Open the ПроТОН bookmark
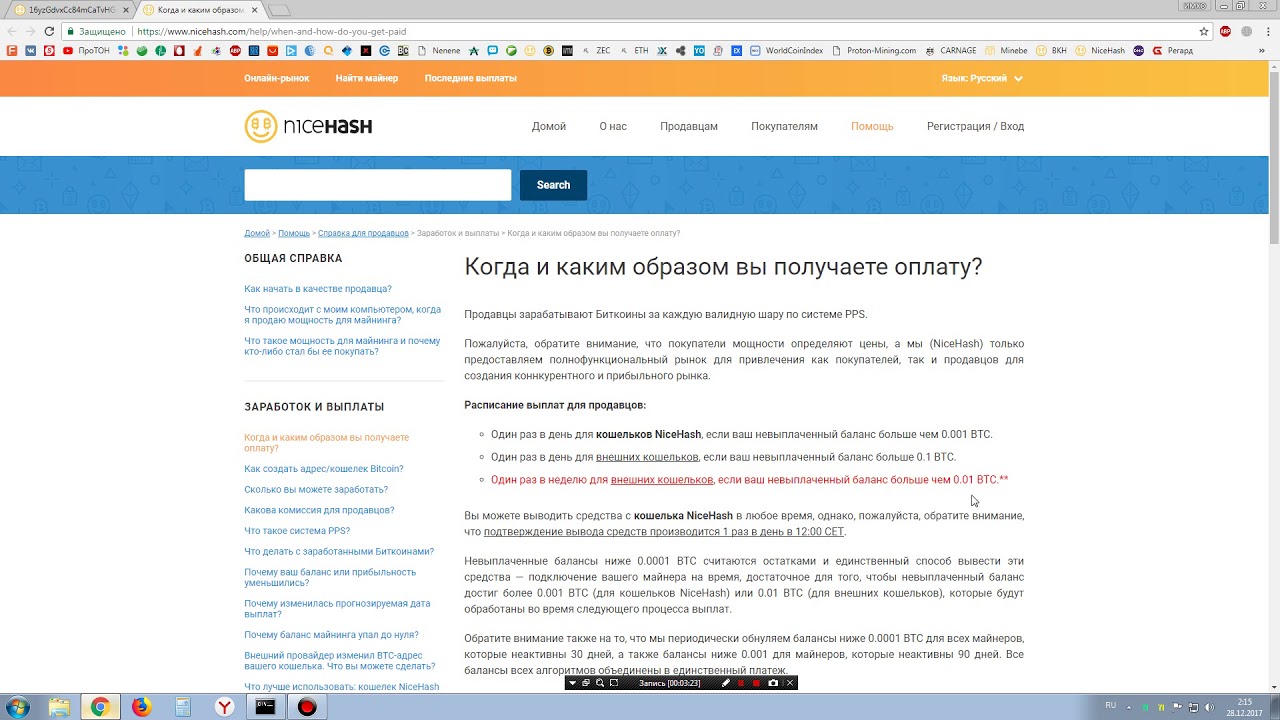 click(x=87, y=50)
